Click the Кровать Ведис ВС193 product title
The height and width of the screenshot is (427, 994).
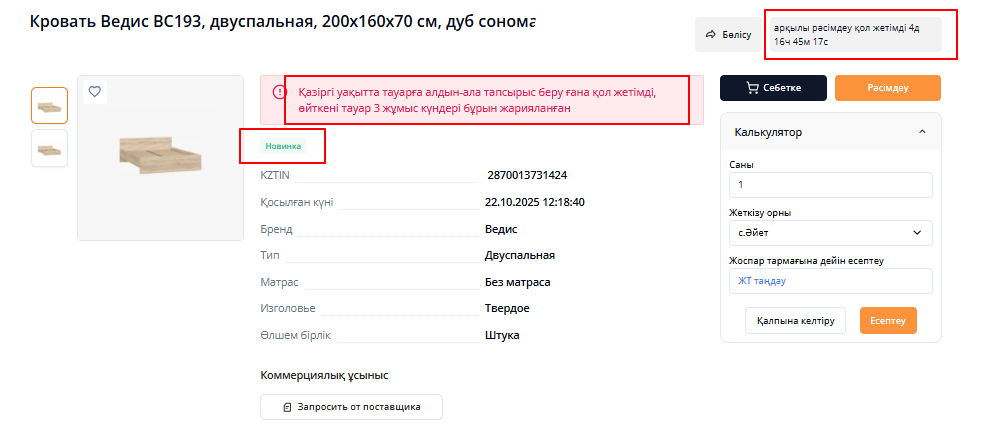283,21
